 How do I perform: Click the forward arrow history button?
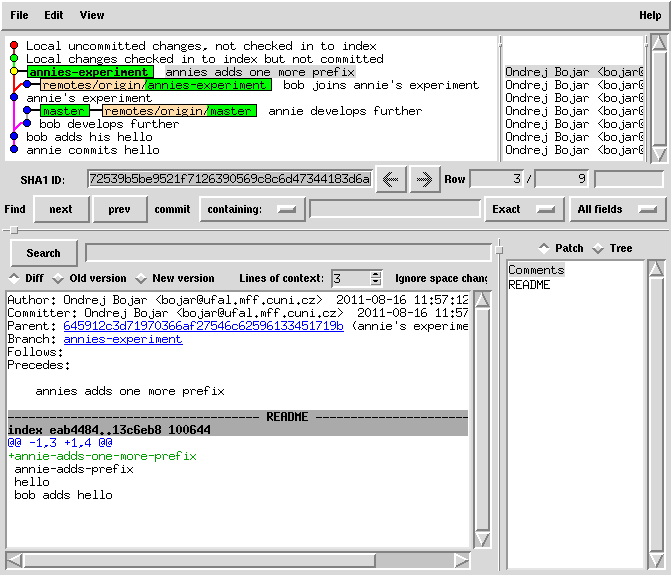click(424, 179)
